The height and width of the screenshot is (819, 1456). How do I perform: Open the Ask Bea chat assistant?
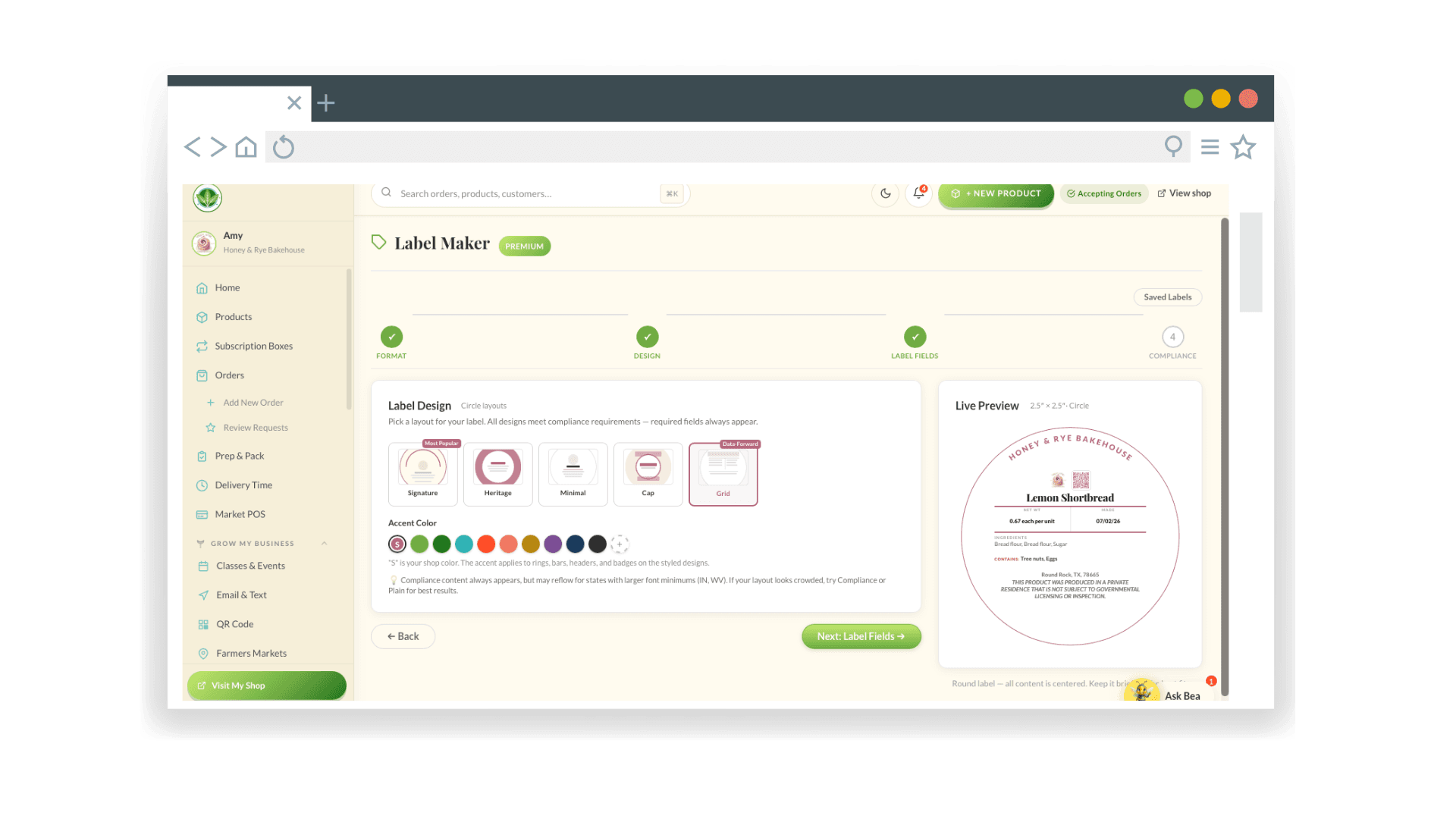coord(1168,692)
